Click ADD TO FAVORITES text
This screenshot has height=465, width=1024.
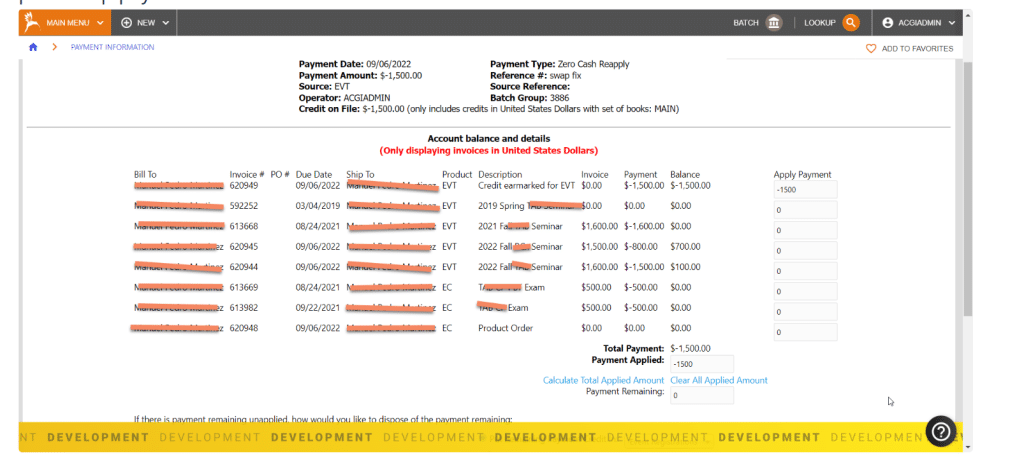(918, 49)
